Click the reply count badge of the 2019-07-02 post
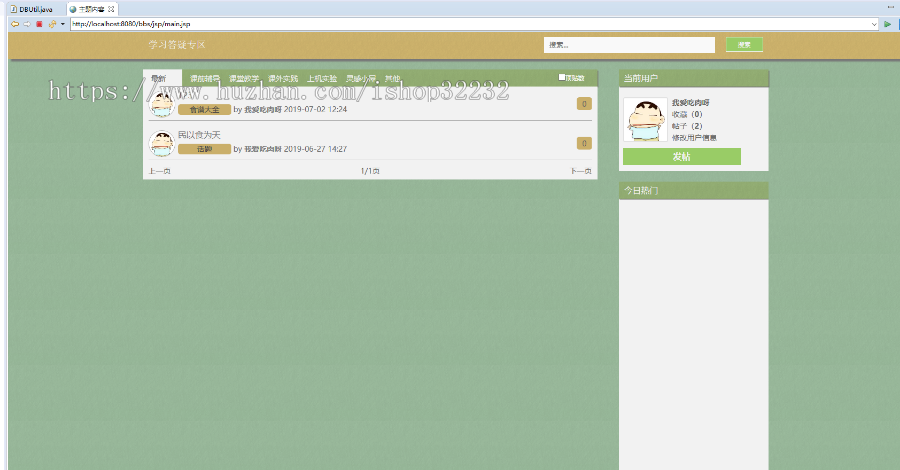The height and width of the screenshot is (470, 900). (584, 104)
